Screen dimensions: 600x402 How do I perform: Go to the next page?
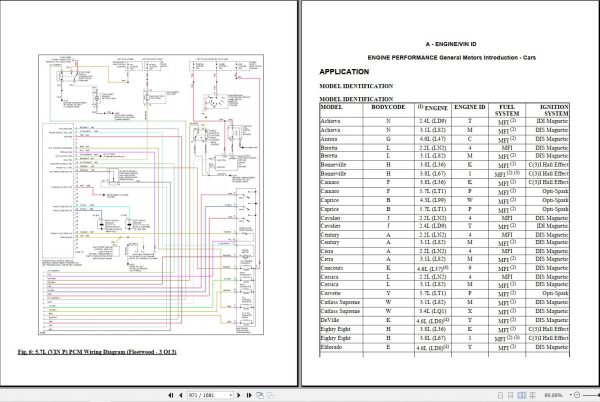point(239,395)
